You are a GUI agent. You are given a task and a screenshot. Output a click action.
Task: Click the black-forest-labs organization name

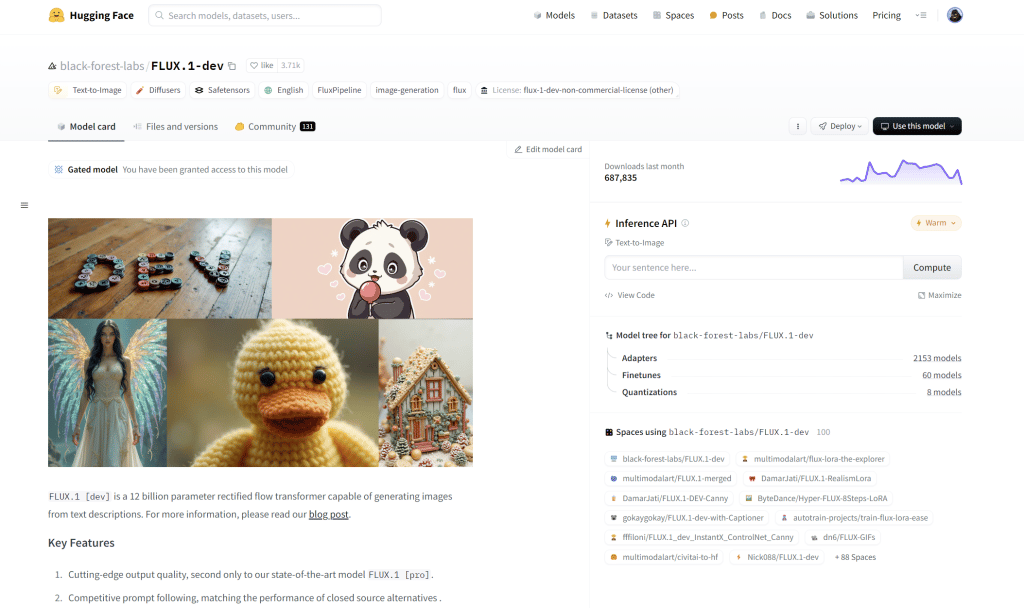point(102,66)
